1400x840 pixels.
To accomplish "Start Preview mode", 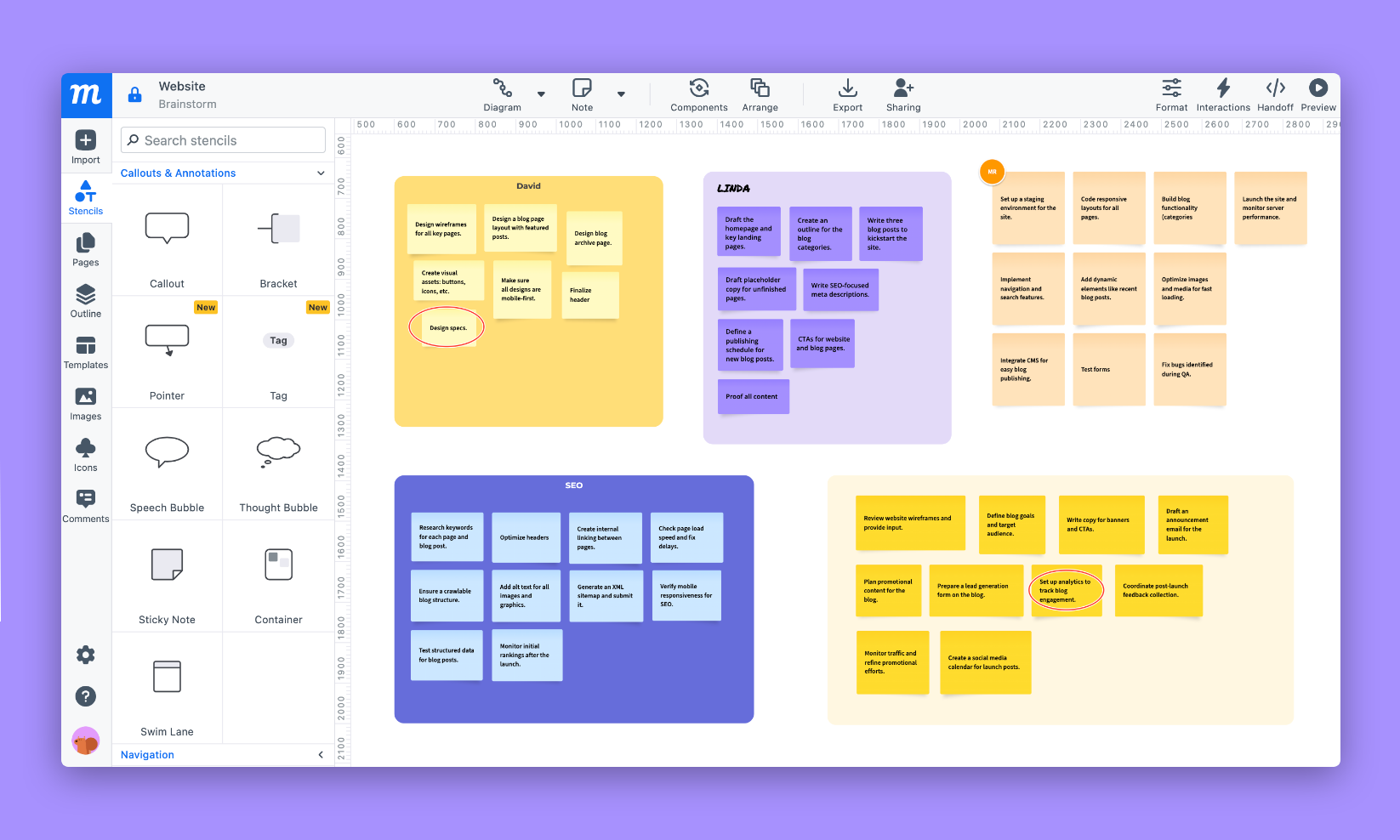I will 1317,94.
